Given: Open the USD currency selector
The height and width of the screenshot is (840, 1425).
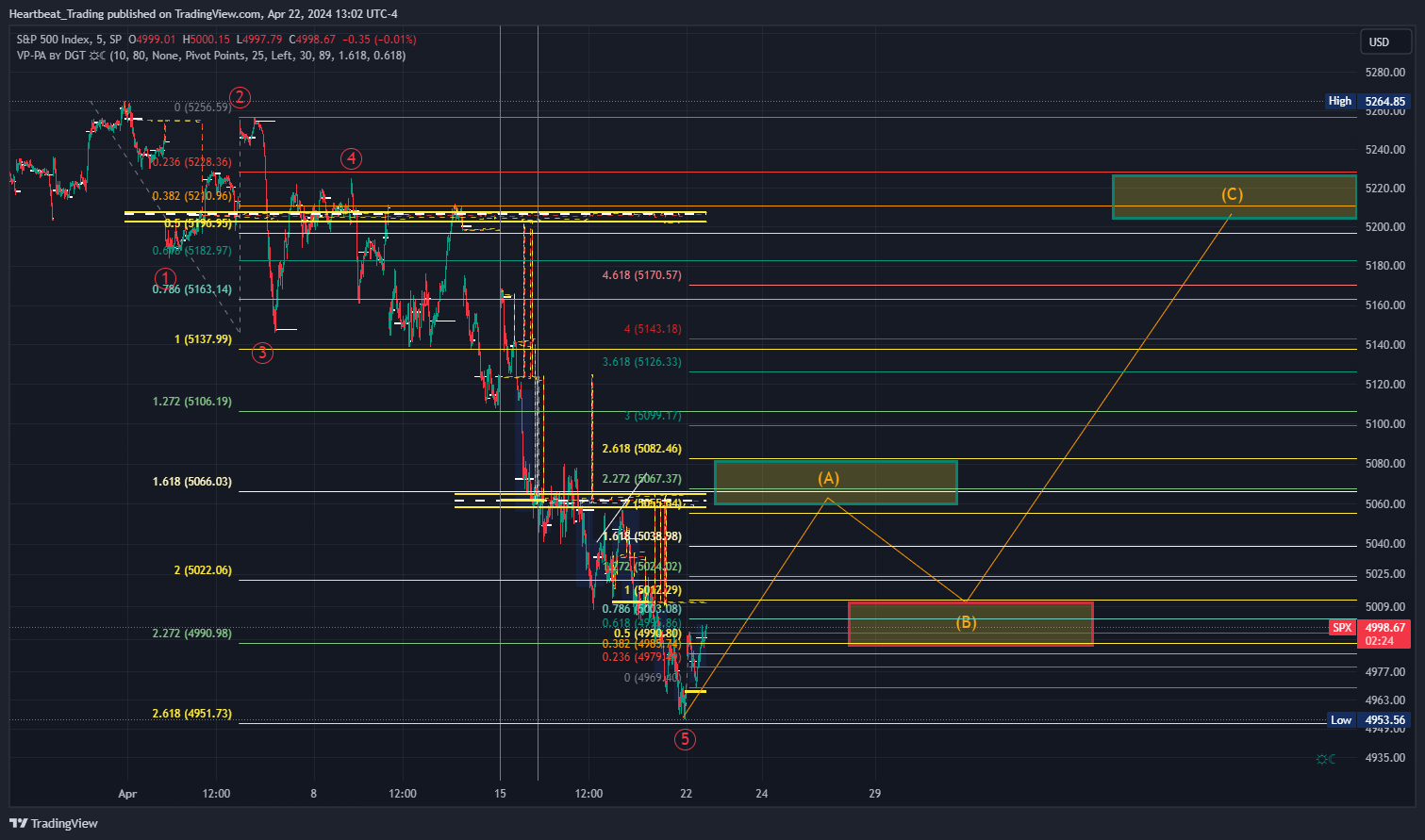Looking at the screenshot, I should [1384, 41].
